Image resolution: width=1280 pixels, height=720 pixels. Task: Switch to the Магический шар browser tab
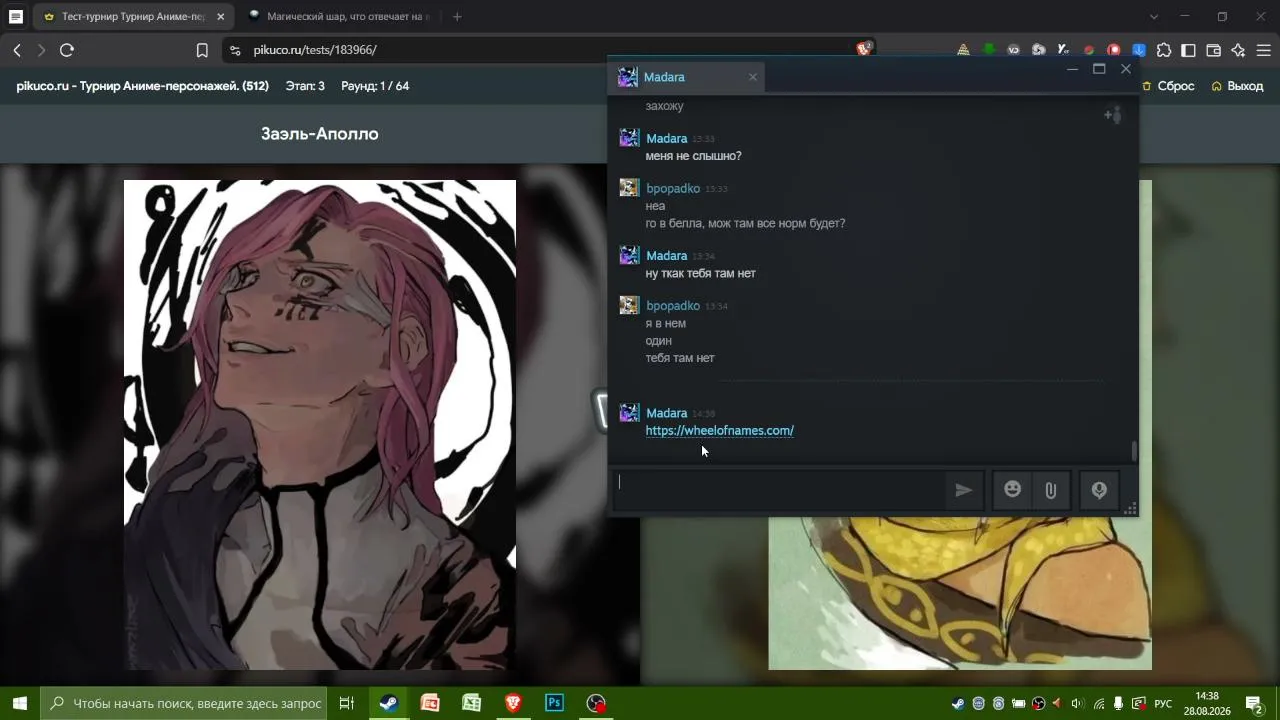[340, 17]
